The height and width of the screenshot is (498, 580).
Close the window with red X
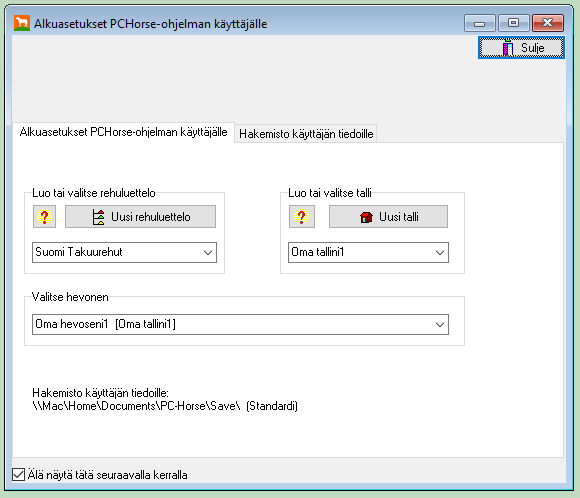(548, 23)
